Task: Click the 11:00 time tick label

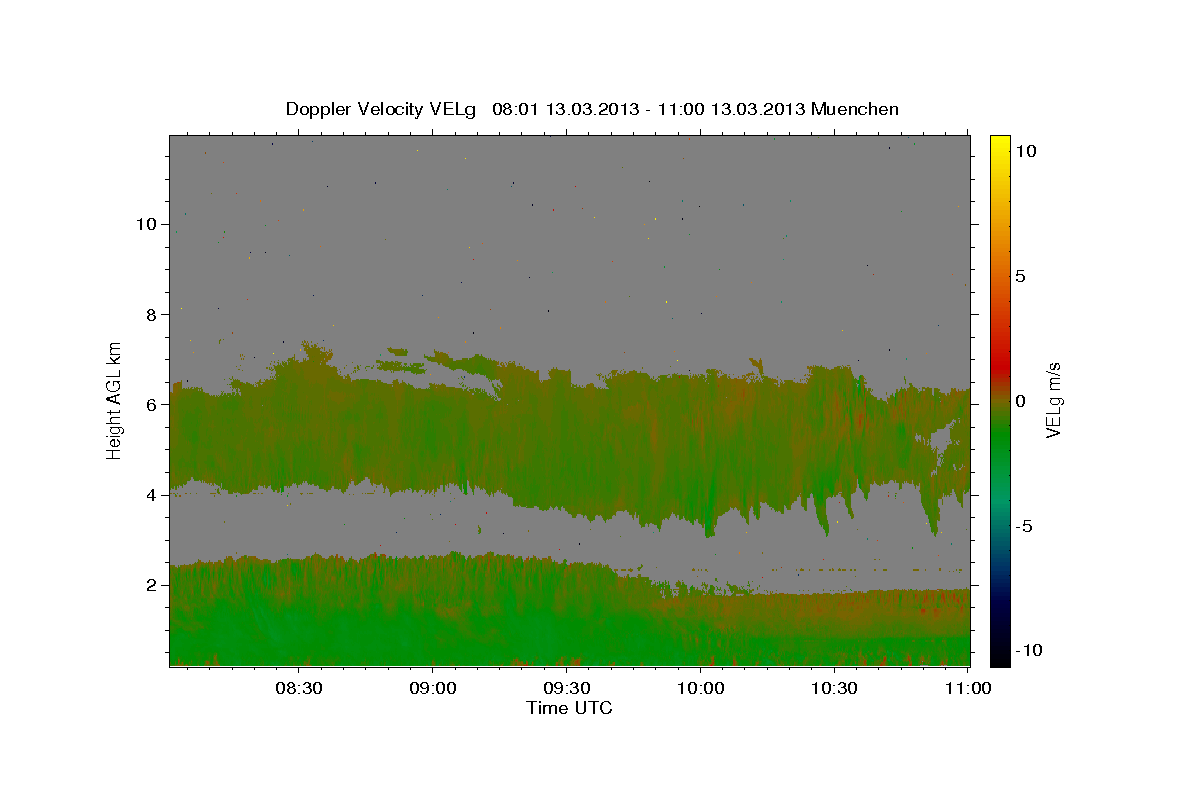Action: click(968, 688)
